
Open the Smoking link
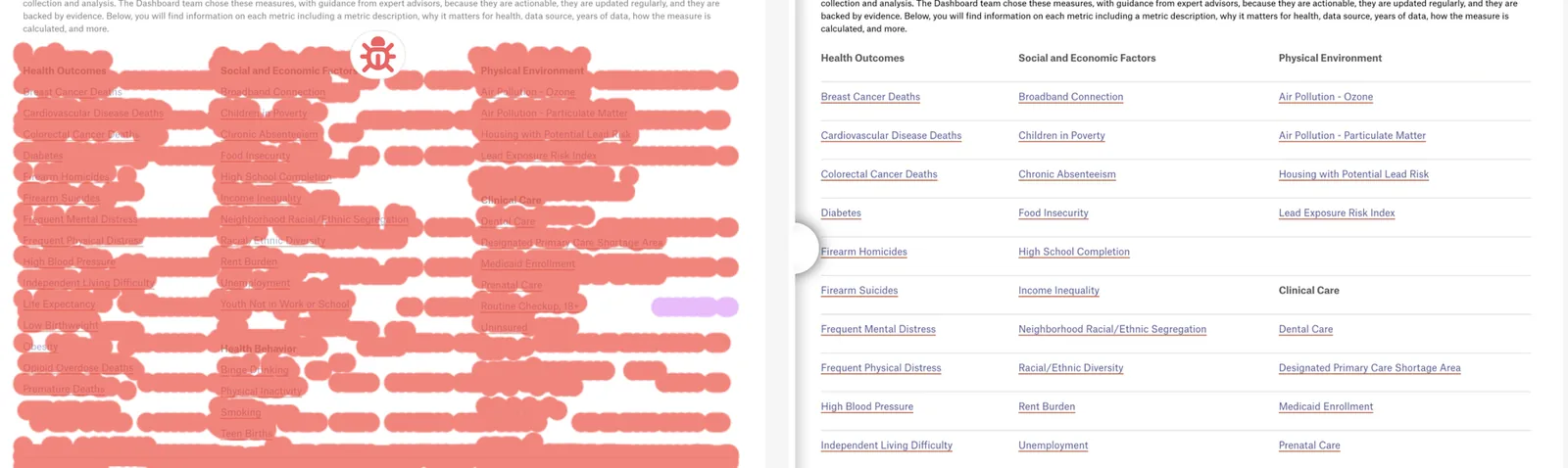coord(241,413)
